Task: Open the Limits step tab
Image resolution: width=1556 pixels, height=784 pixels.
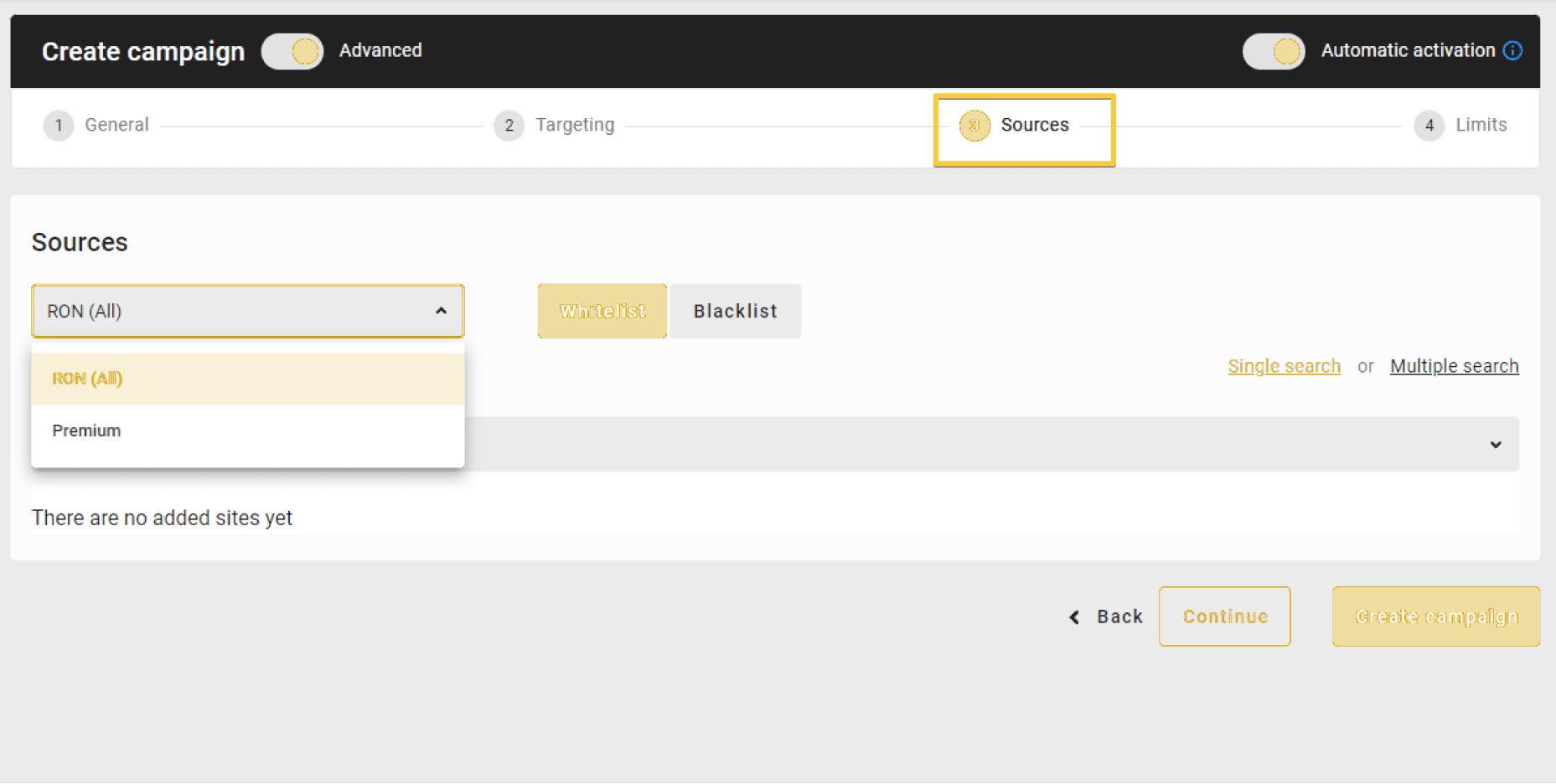Action: [x=1480, y=126]
